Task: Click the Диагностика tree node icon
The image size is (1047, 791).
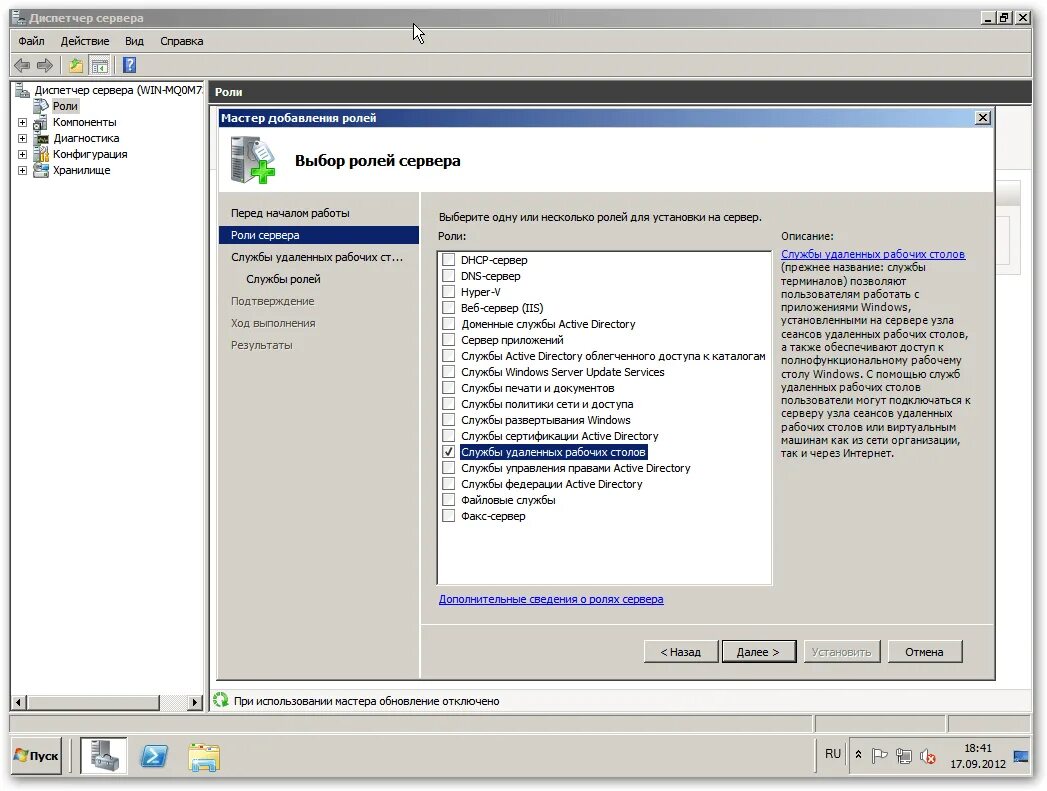Action: [41, 138]
